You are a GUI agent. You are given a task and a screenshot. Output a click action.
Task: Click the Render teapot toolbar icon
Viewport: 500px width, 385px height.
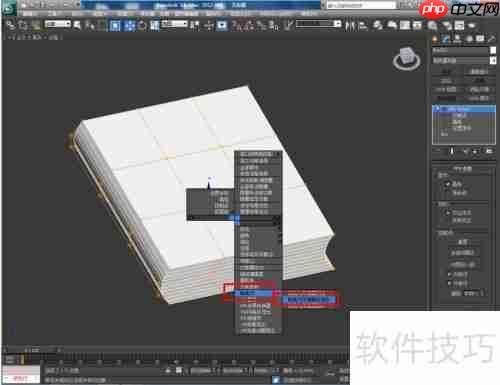click(x=472, y=25)
